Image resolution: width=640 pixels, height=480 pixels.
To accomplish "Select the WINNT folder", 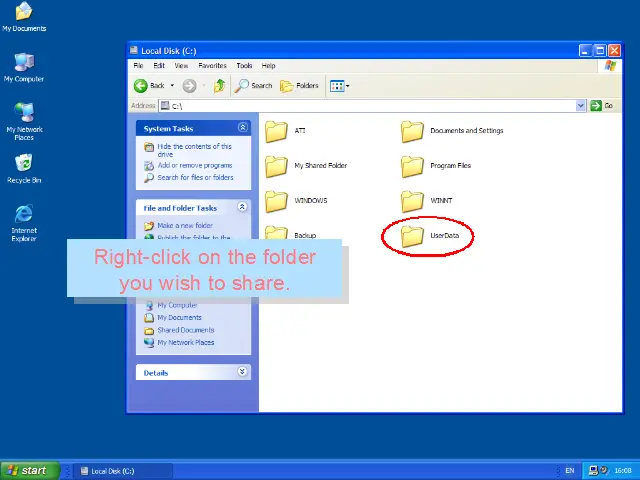I will tap(427, 201).
